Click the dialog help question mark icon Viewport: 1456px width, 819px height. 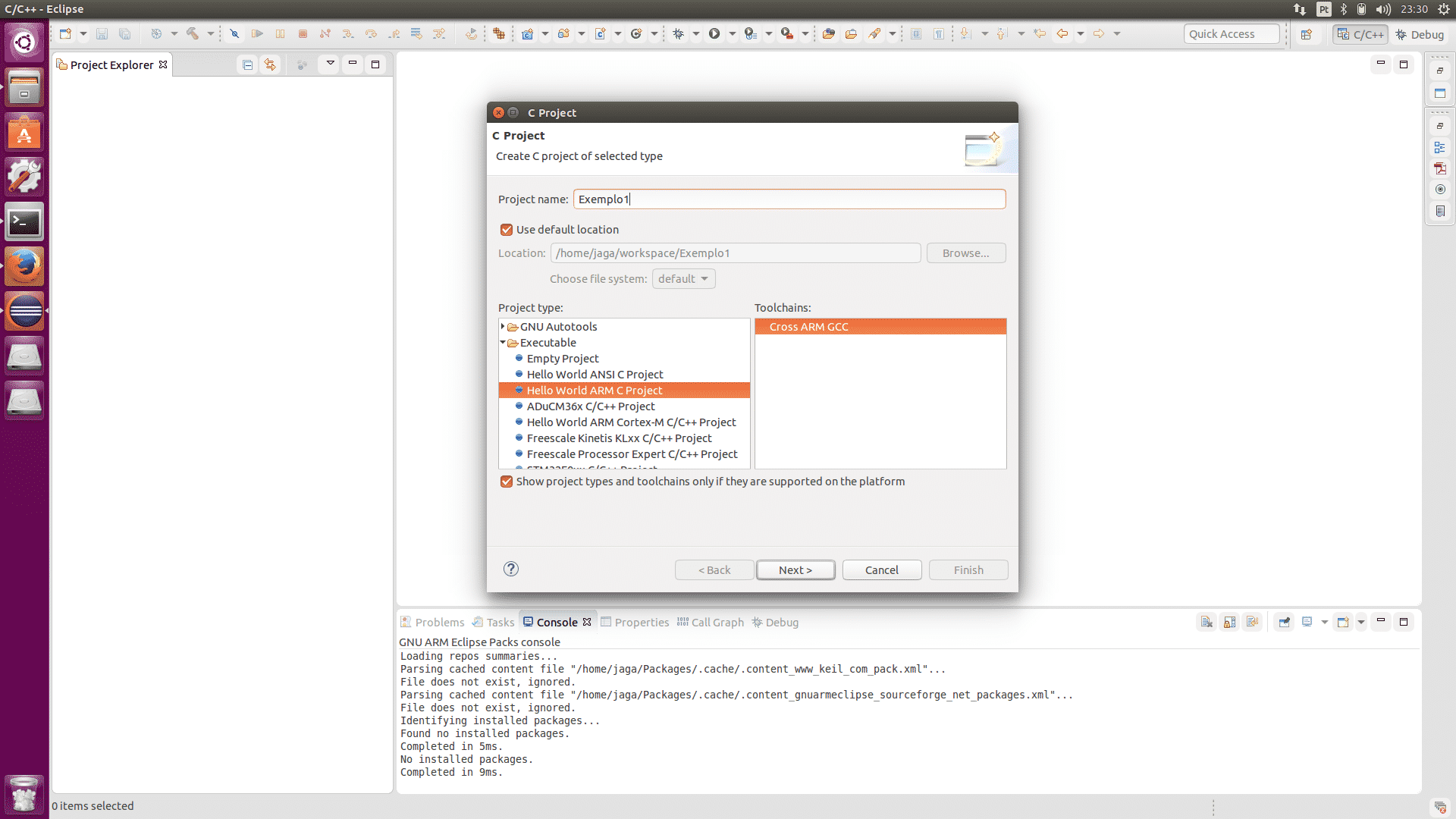[511, 569]
